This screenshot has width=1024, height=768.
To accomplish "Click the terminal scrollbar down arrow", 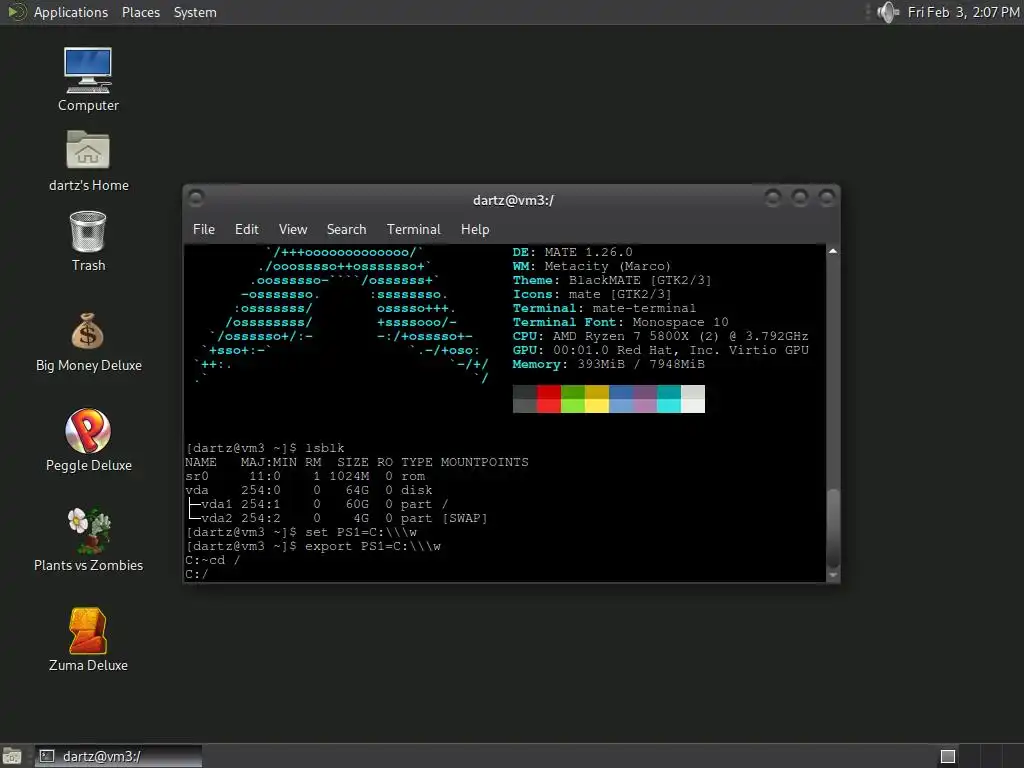I will point(833,575).
